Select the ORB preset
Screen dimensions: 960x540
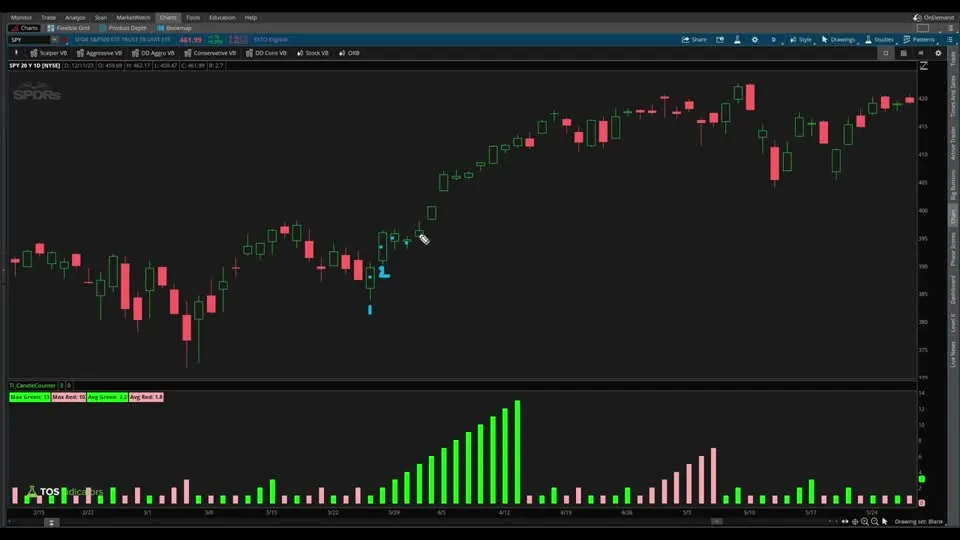(350, 53)
